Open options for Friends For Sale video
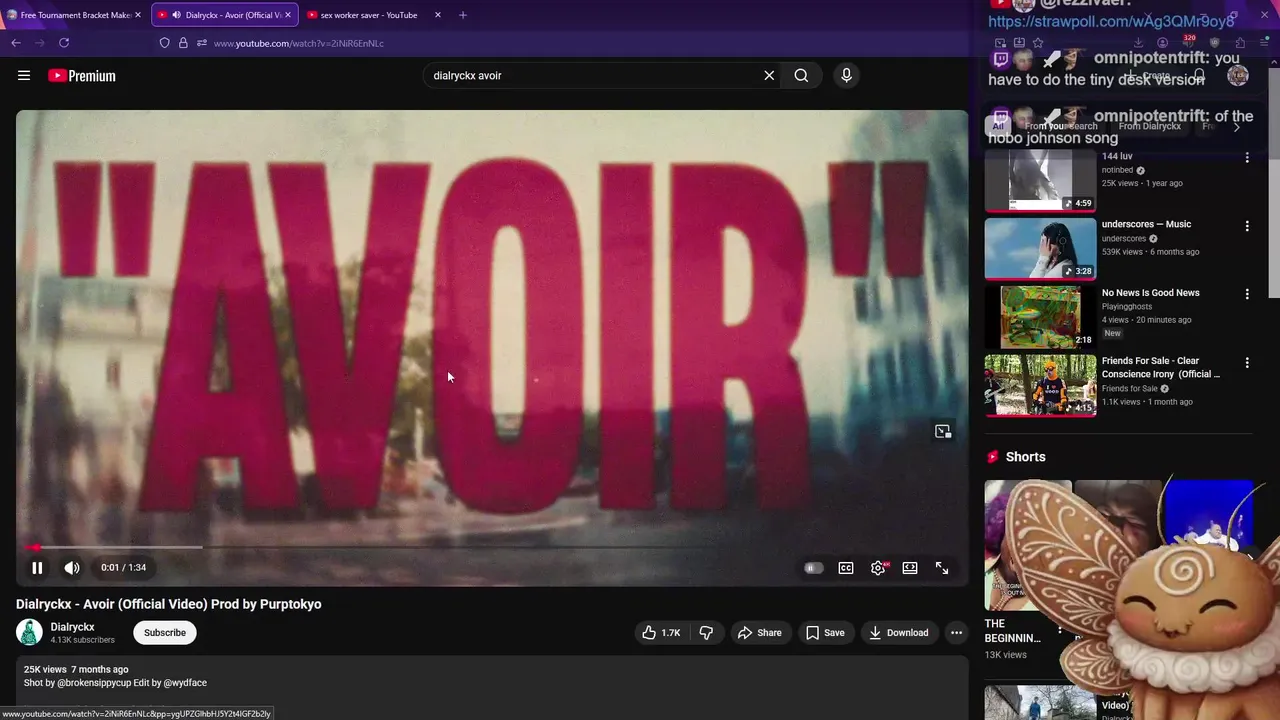 tap(1247, 362)
